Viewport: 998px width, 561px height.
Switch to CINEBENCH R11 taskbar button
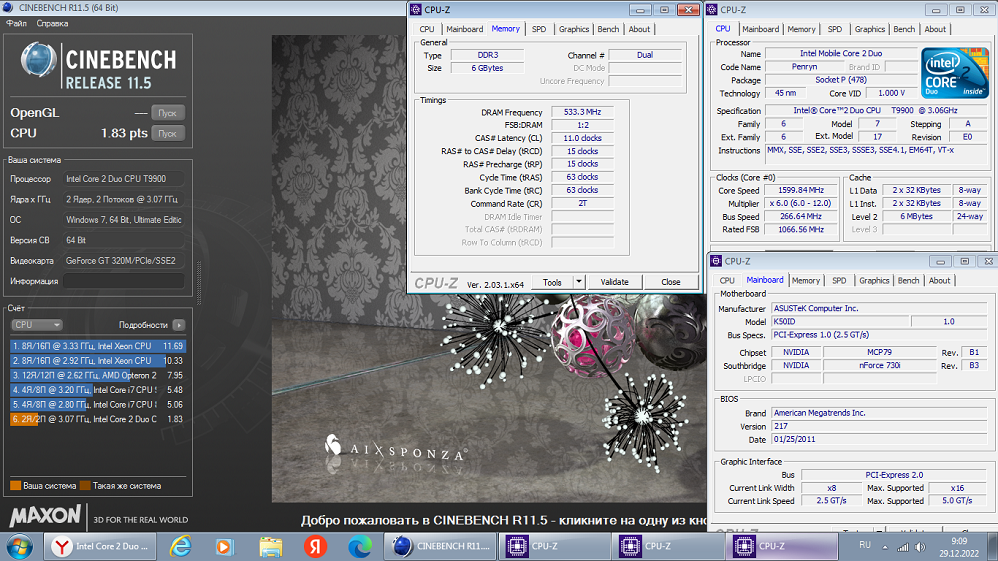click(x=442, y=546)
